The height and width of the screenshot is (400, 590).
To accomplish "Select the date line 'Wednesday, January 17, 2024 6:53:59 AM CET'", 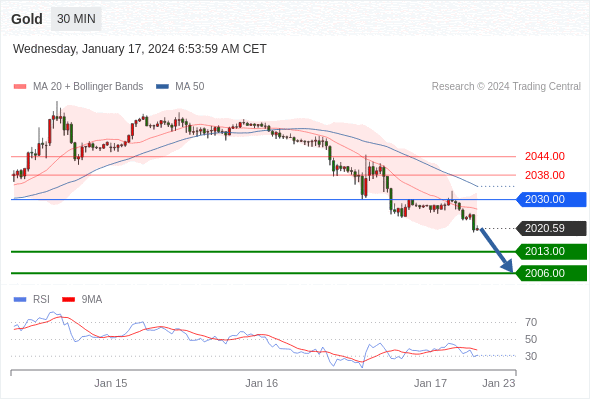I will 140,49.
